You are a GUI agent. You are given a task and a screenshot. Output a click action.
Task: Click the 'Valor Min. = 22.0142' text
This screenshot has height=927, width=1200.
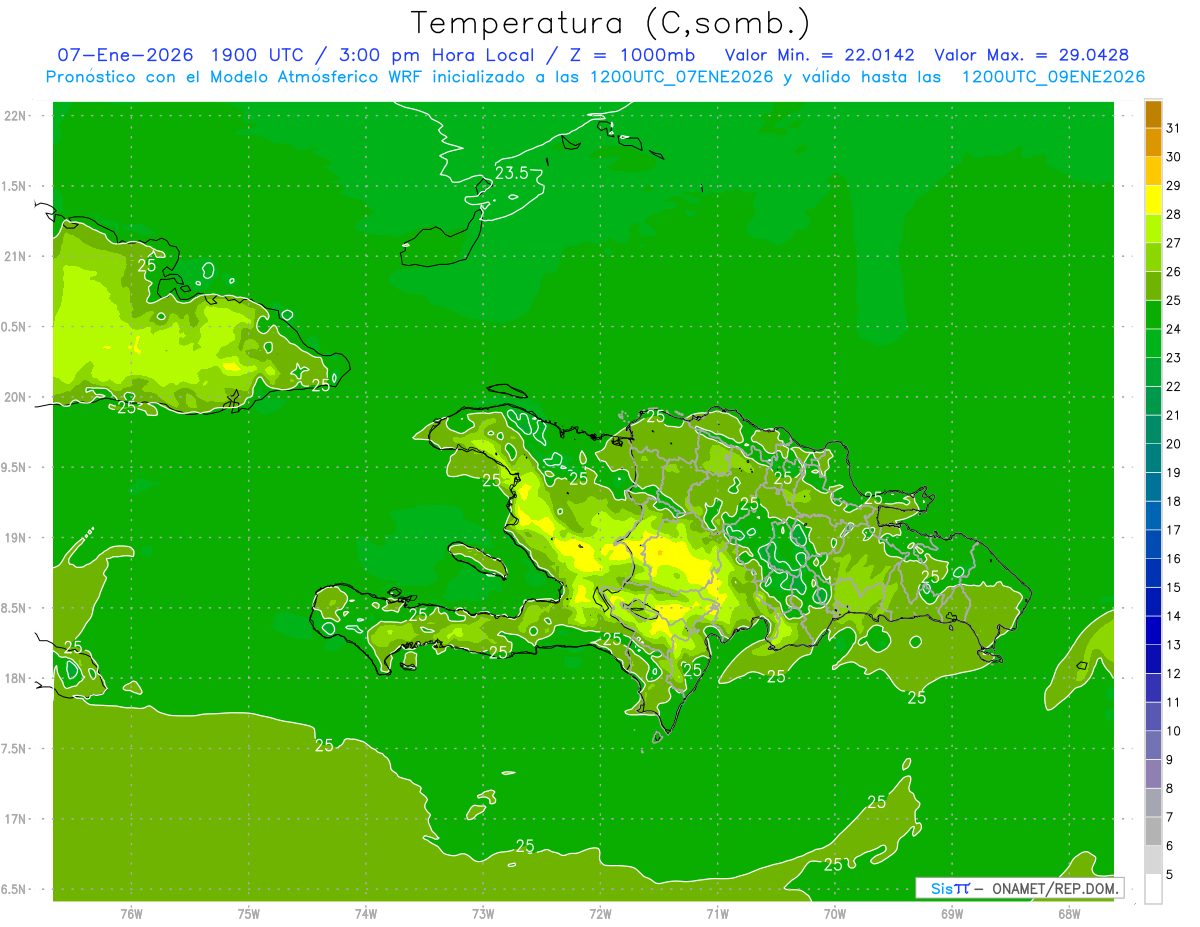click(820, 55)
